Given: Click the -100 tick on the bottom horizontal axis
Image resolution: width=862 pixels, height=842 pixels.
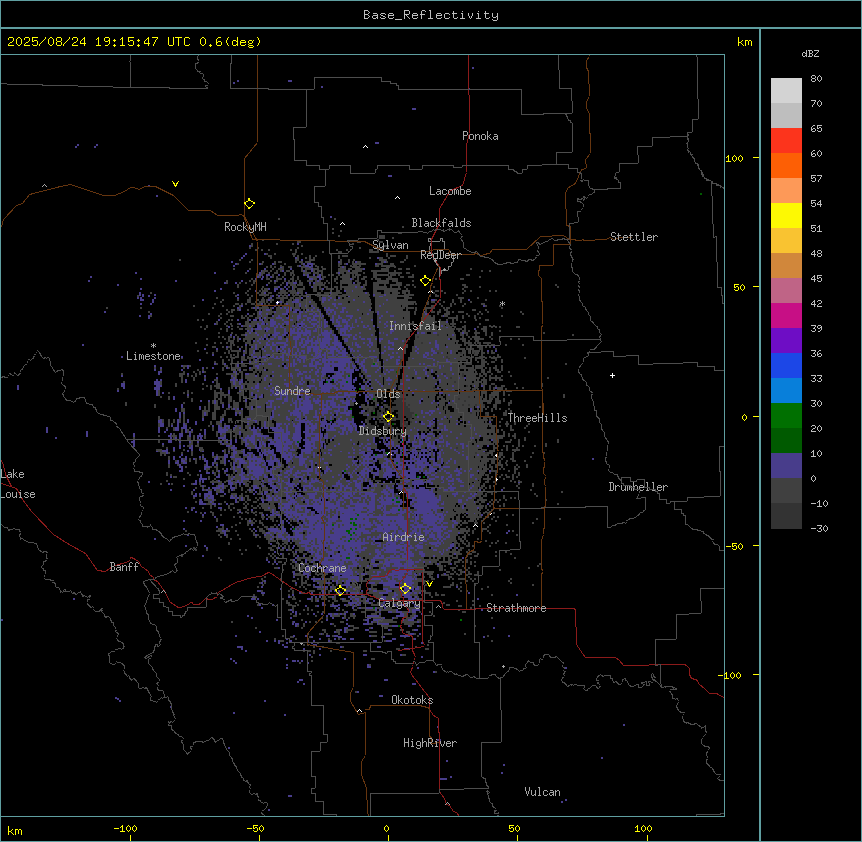Looking at the screenshot, I should pos(125,828).
